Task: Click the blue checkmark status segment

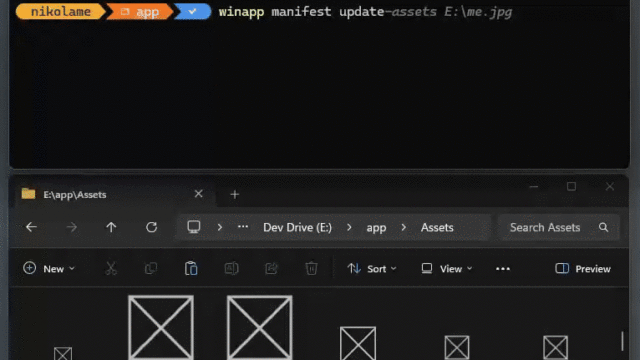Action: [x=192, y=11]
